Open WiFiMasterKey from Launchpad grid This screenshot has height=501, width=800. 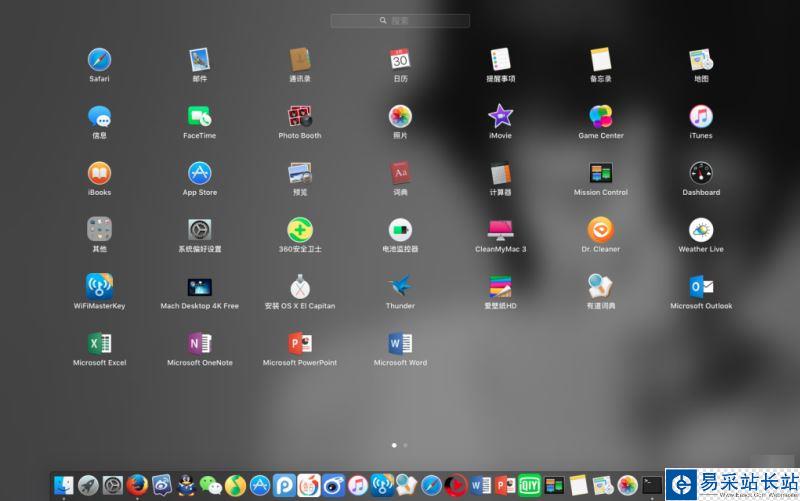[x=99, y=287]
